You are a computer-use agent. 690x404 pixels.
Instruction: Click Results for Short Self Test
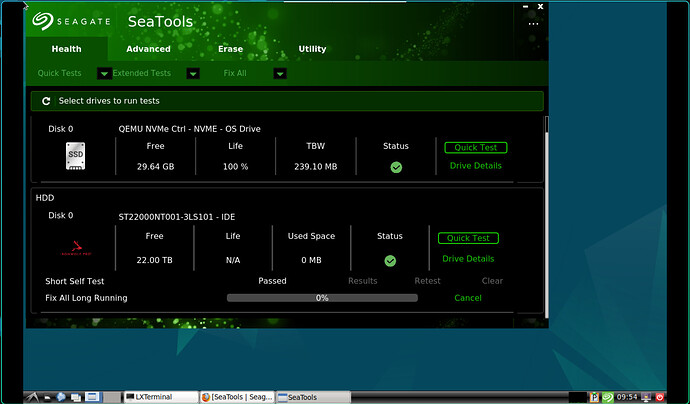363,281
